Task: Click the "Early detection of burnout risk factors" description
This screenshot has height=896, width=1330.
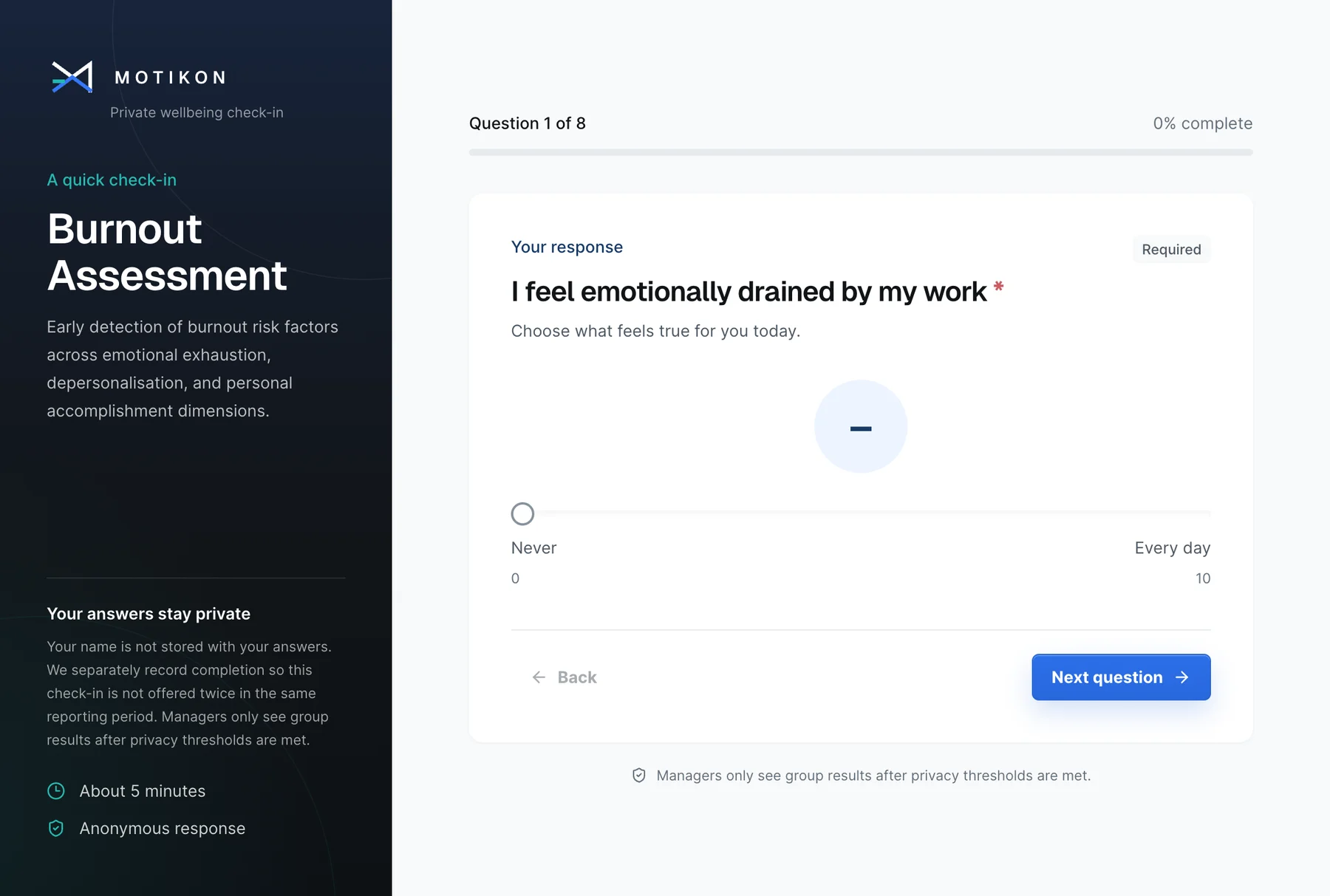Action: click(x=193, y=369)
